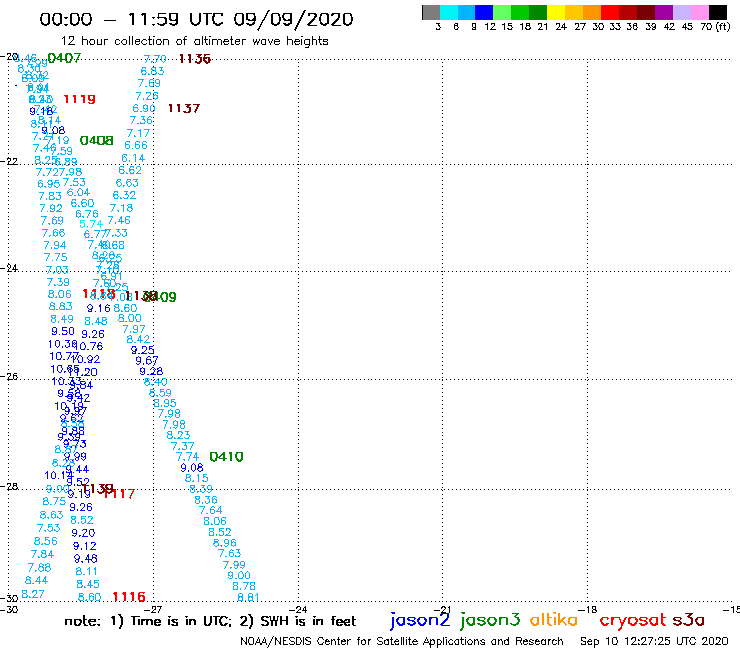The height and width of the screenshot is (650, 740).
Task: Click the wave height value 7.84
Action: (42, 554)
